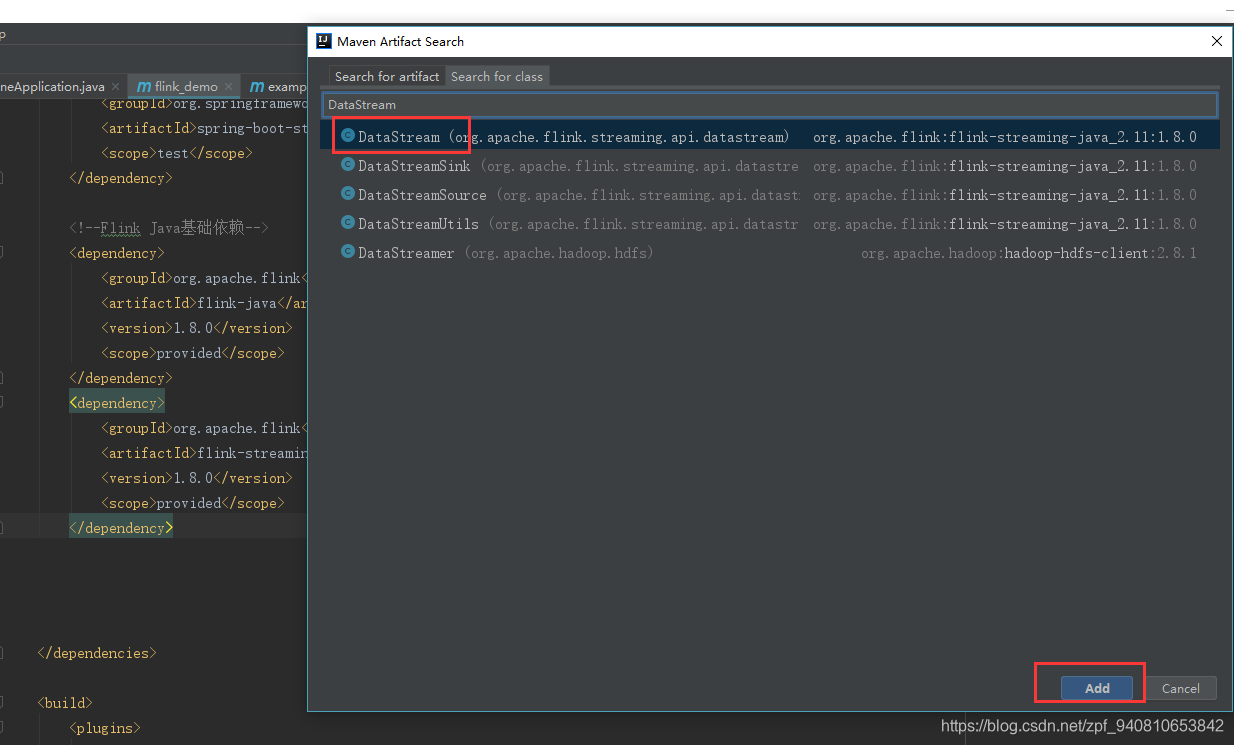Click the class icon of the highlighted DataStream row
Screen dimensions: 1234x745
tap(347, 136)
